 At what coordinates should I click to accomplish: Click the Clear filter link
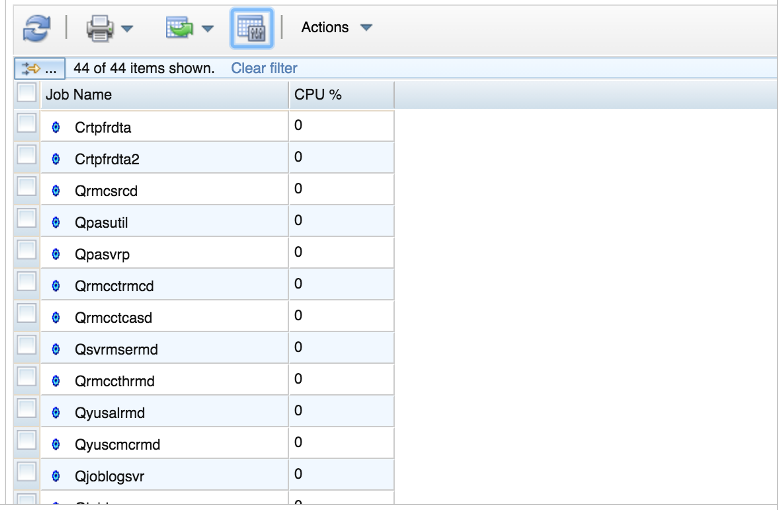pyautogui.click(x=264, y=68)
